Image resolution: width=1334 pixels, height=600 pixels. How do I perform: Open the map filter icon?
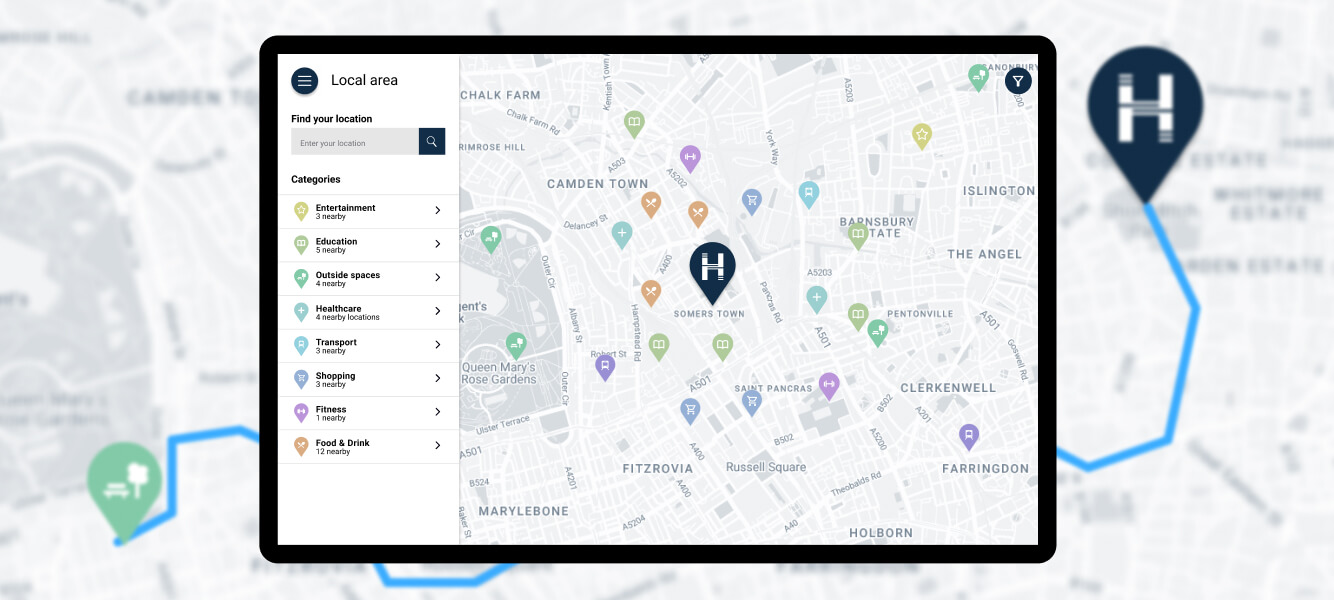tap(1018, 81)
